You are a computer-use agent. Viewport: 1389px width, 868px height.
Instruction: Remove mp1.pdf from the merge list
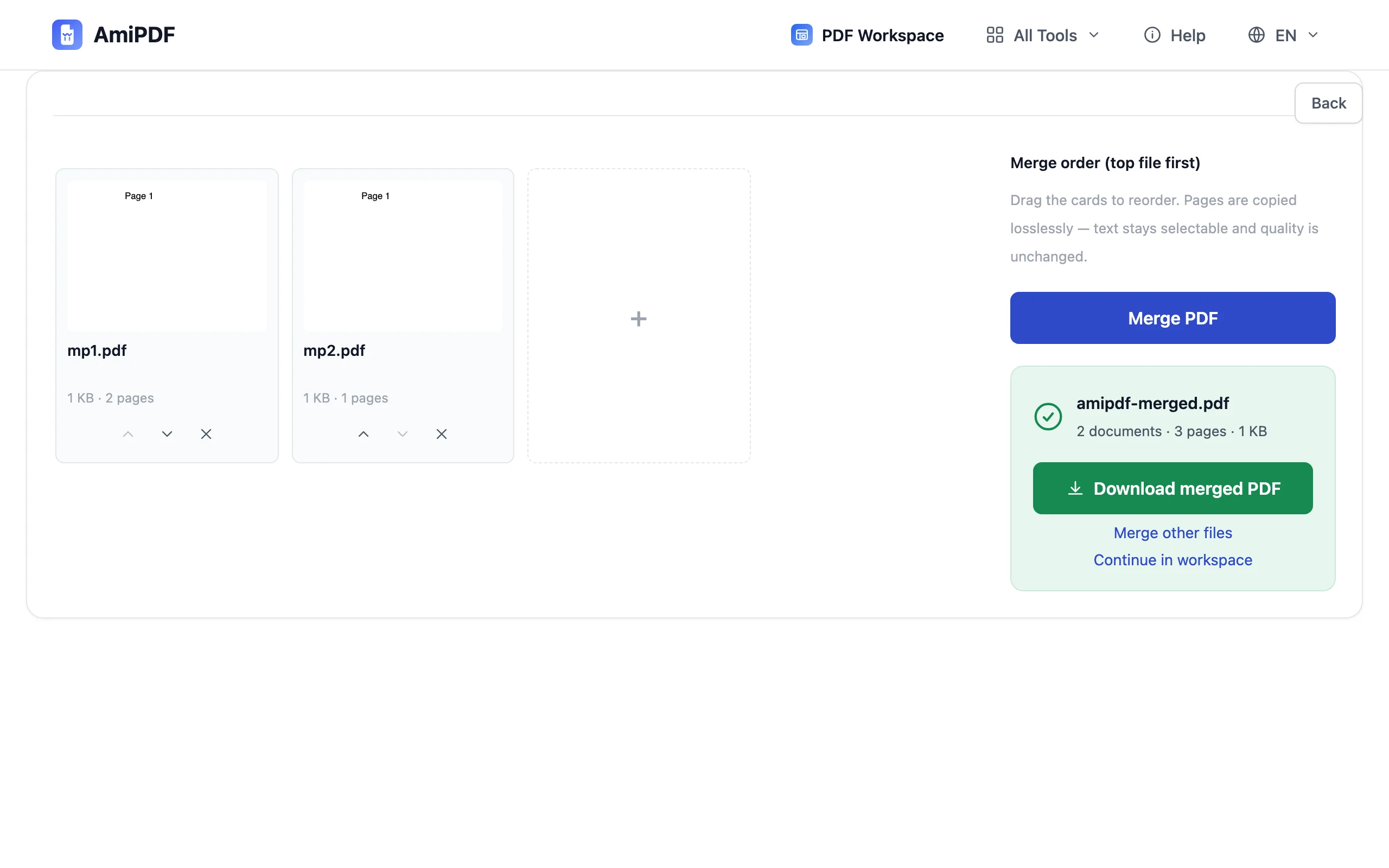(x=206, y=434)
